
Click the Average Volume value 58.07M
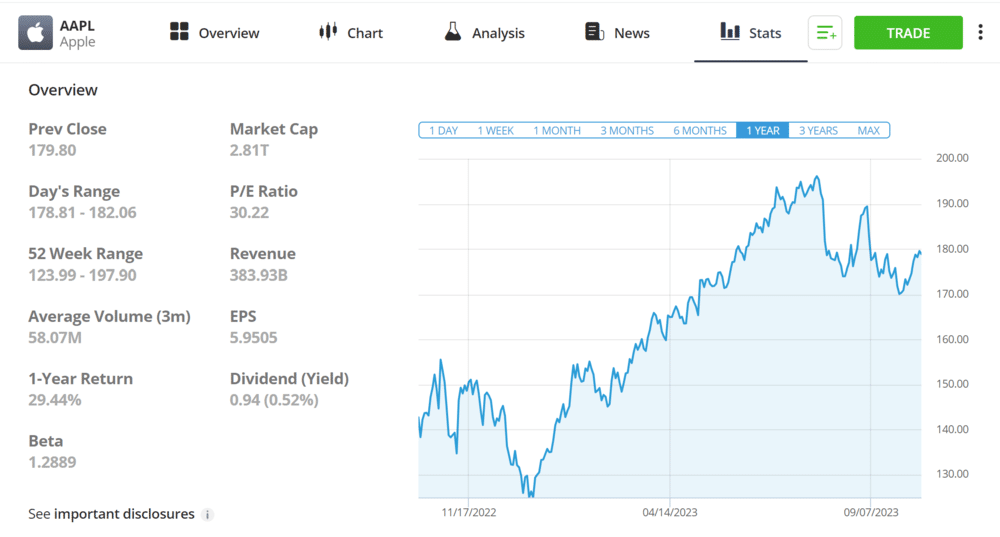tap(55, 338)
